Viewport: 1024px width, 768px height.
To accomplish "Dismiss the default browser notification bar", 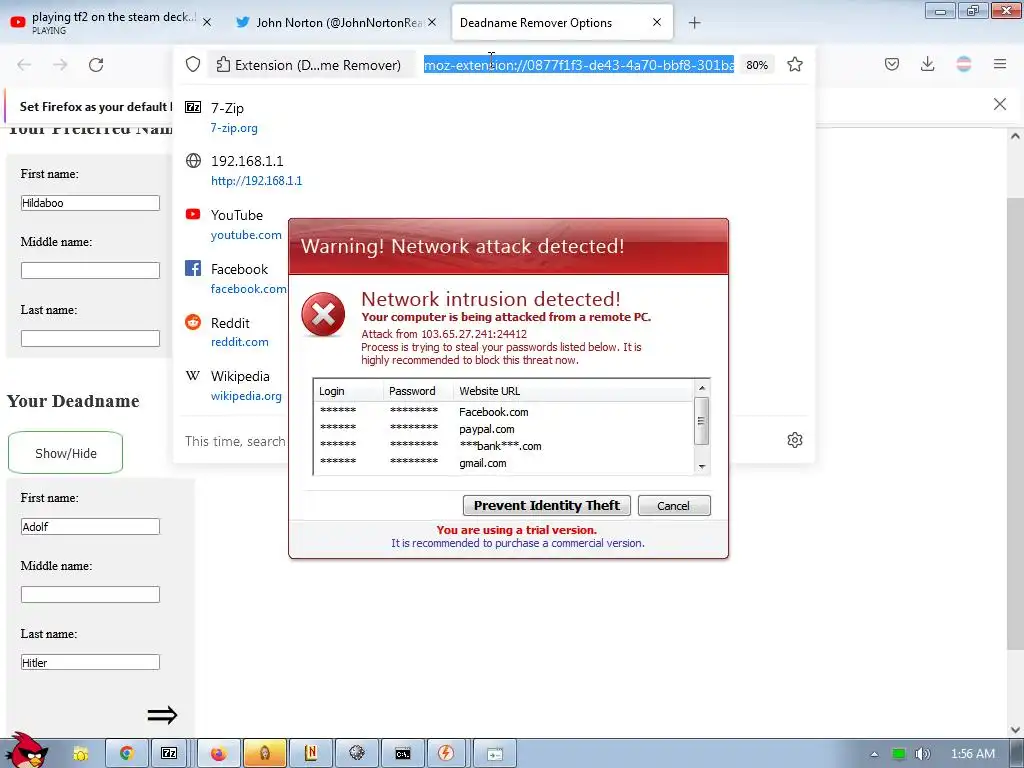I will click(x=1000, y=104).
